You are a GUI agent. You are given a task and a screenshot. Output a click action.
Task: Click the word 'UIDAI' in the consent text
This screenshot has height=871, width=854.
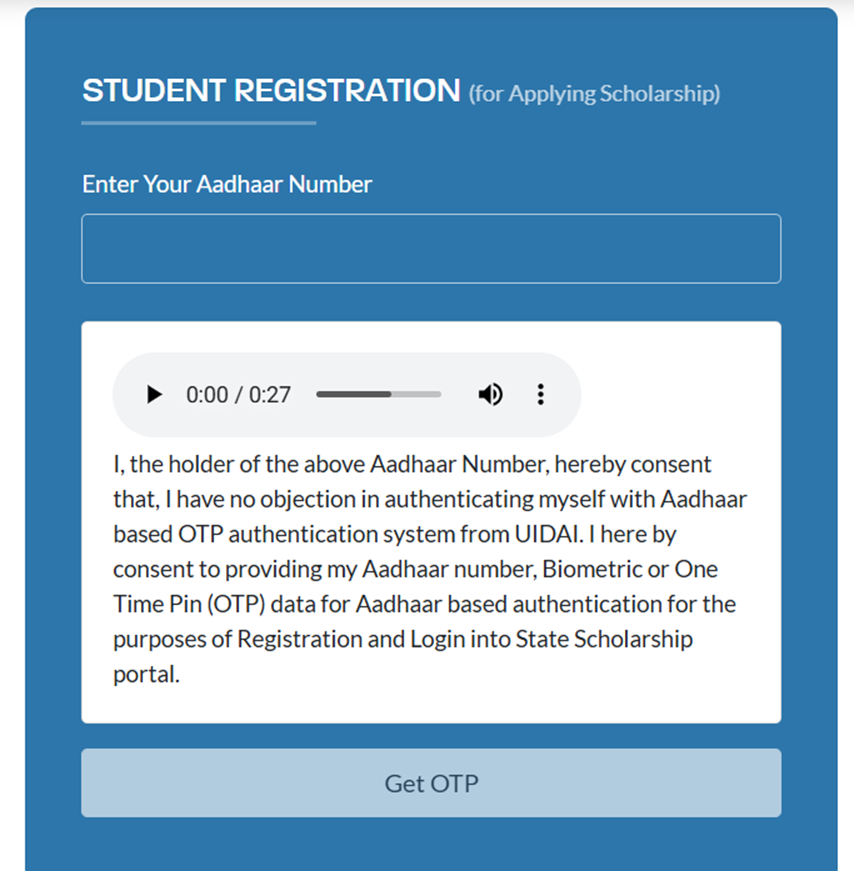547,534
